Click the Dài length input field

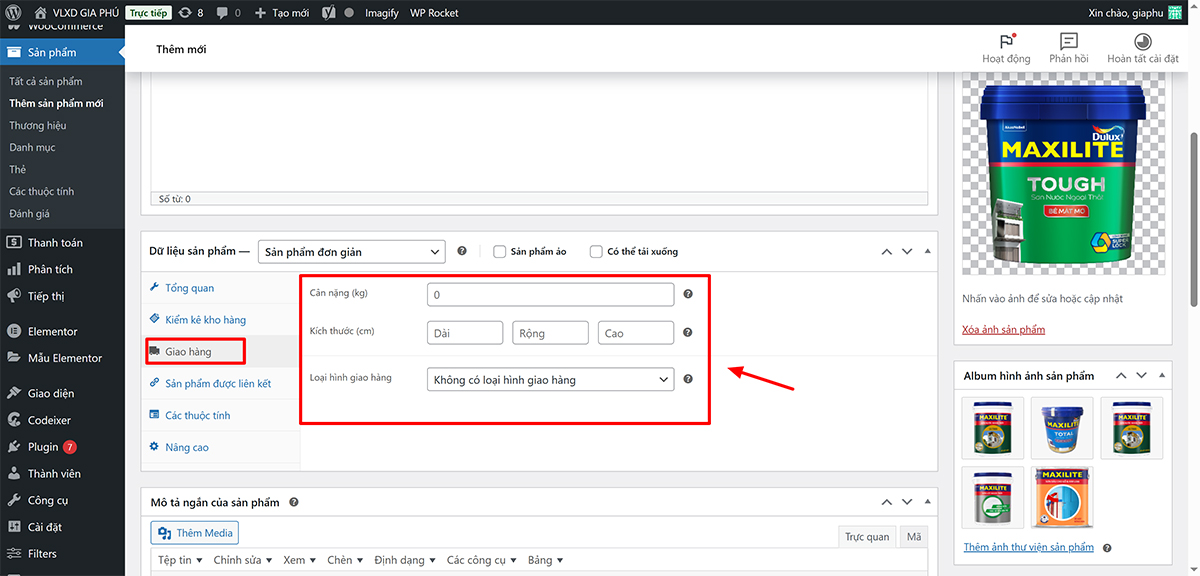coord(465,333)
